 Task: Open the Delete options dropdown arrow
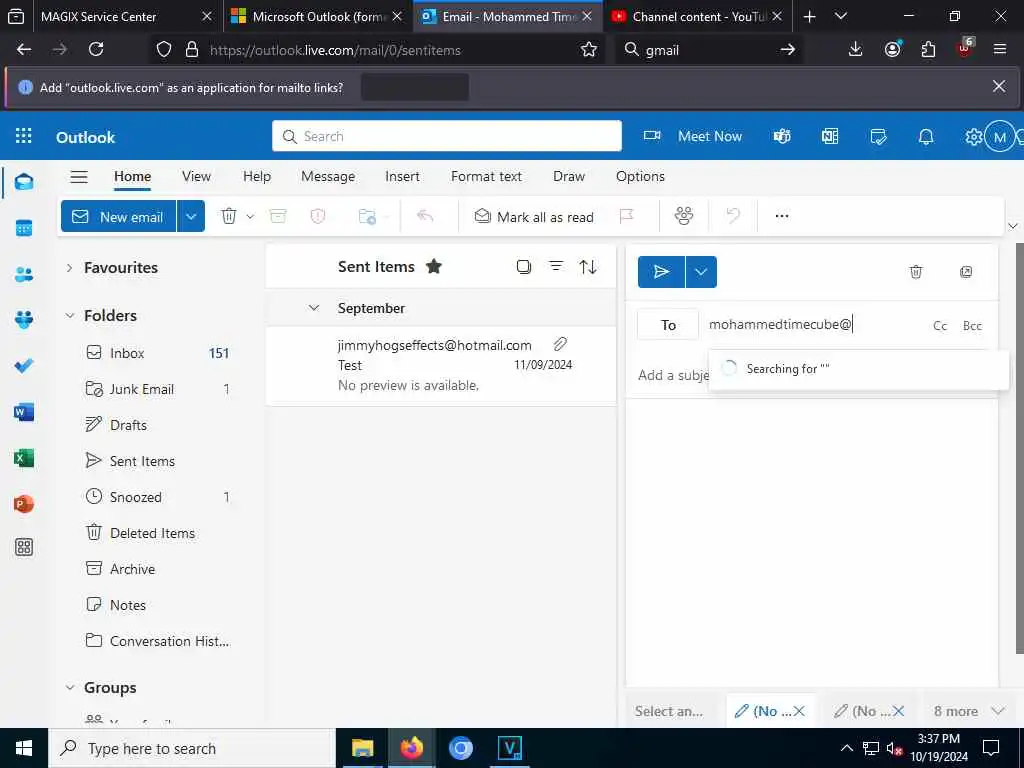click(250, 216)
